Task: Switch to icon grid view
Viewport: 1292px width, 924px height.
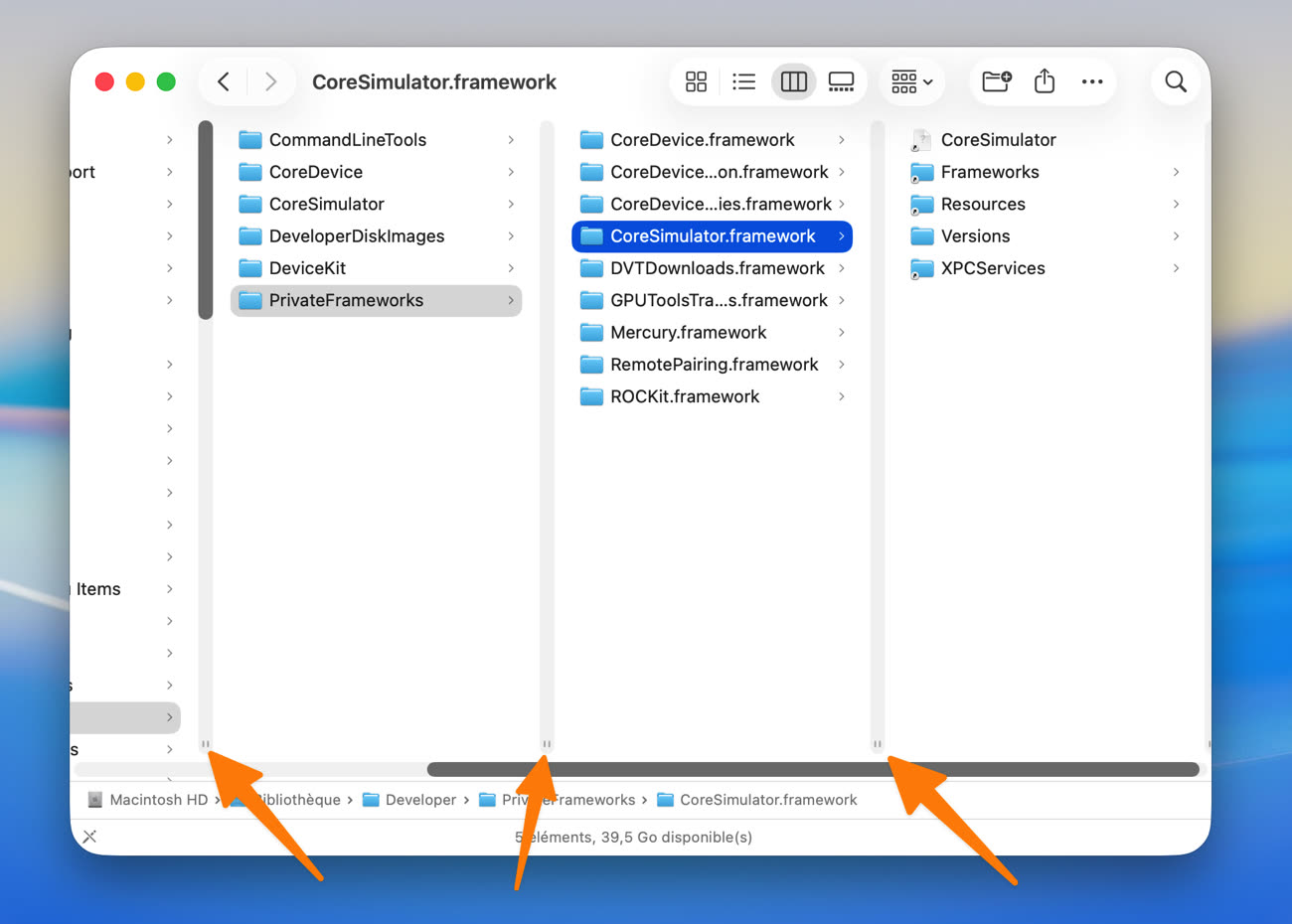Action: pyautogui.click(x=696, y=81)
